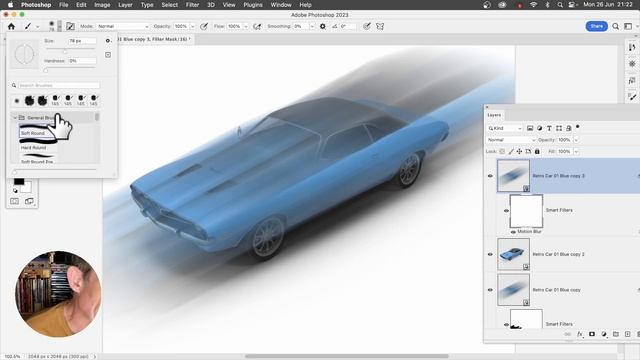This screenshot has height=360, width=640.
Task: Pick first recent brush thumbnail
Action: point(17,100)
